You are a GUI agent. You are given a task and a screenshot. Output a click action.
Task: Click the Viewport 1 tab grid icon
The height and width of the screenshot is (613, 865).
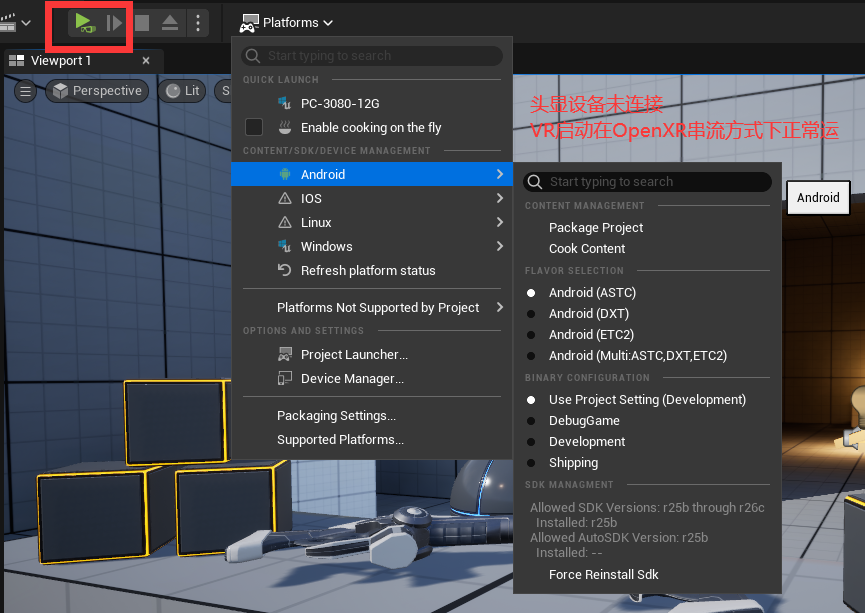17,61
